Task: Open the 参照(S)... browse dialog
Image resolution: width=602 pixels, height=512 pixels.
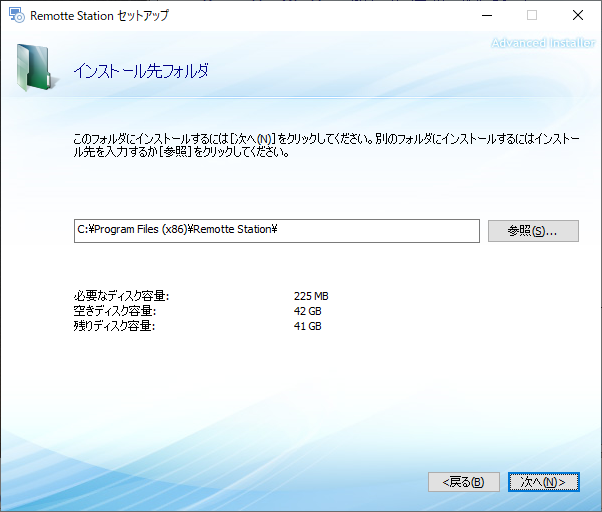Action: coord(533,231)
